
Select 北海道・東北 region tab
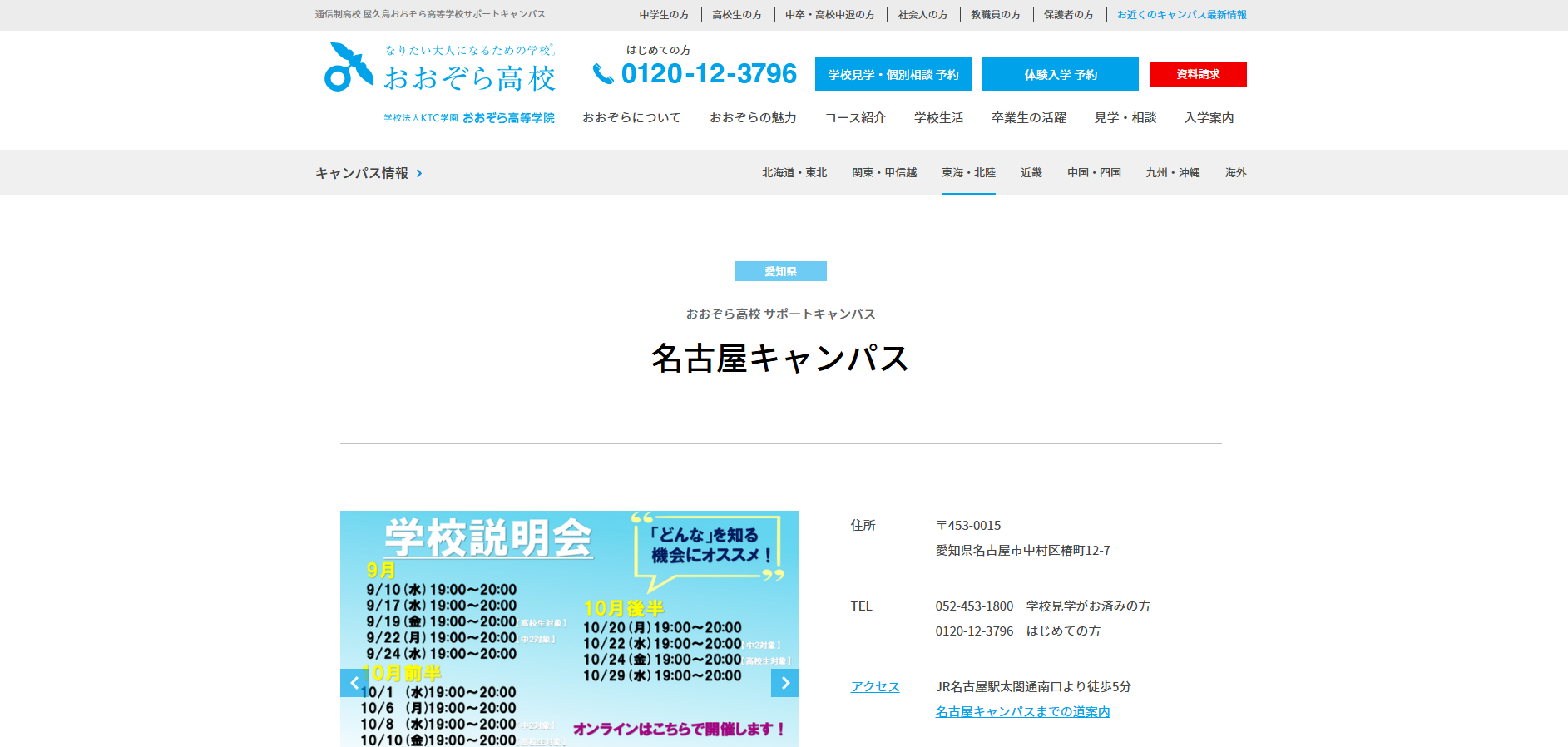click(x=794, y=172)
